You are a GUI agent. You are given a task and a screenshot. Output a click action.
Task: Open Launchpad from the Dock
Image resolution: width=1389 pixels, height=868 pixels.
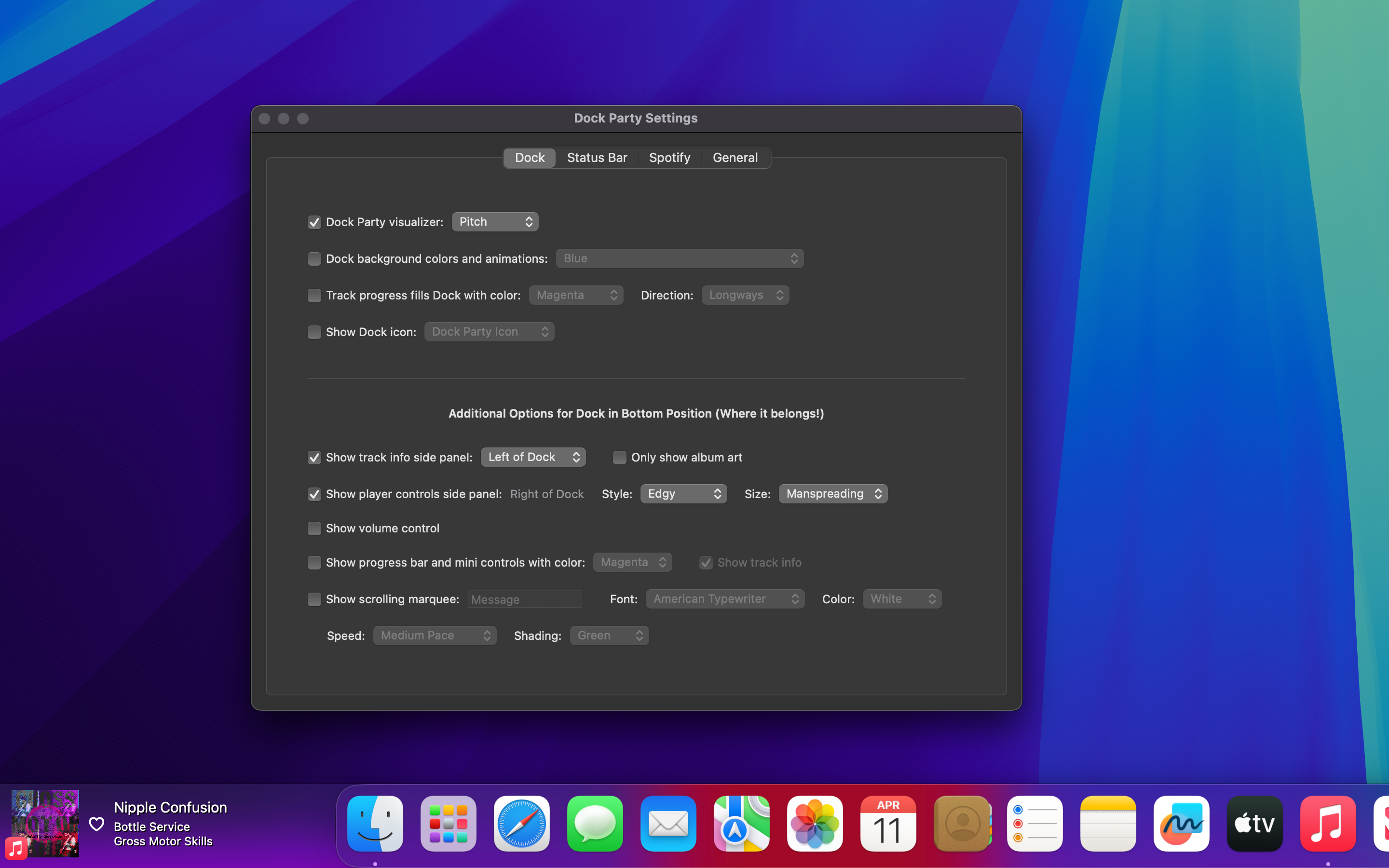pyautogui.click(x=448, y=823)
